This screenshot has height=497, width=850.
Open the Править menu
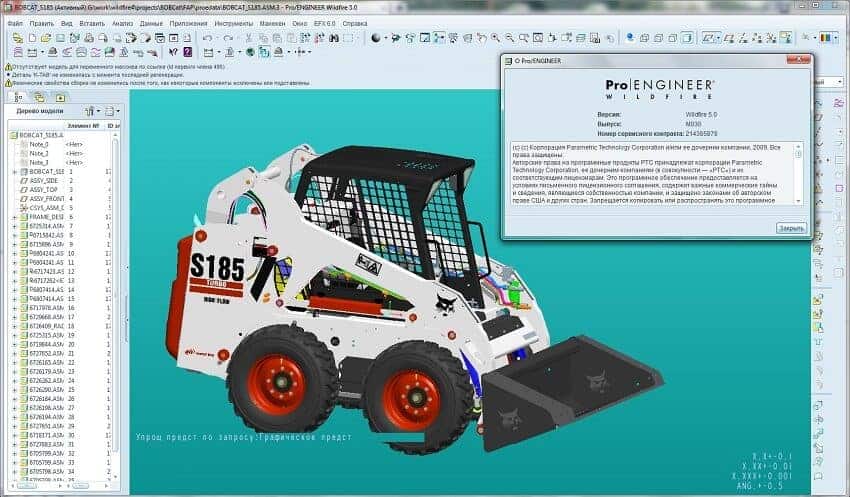[41, 24]
